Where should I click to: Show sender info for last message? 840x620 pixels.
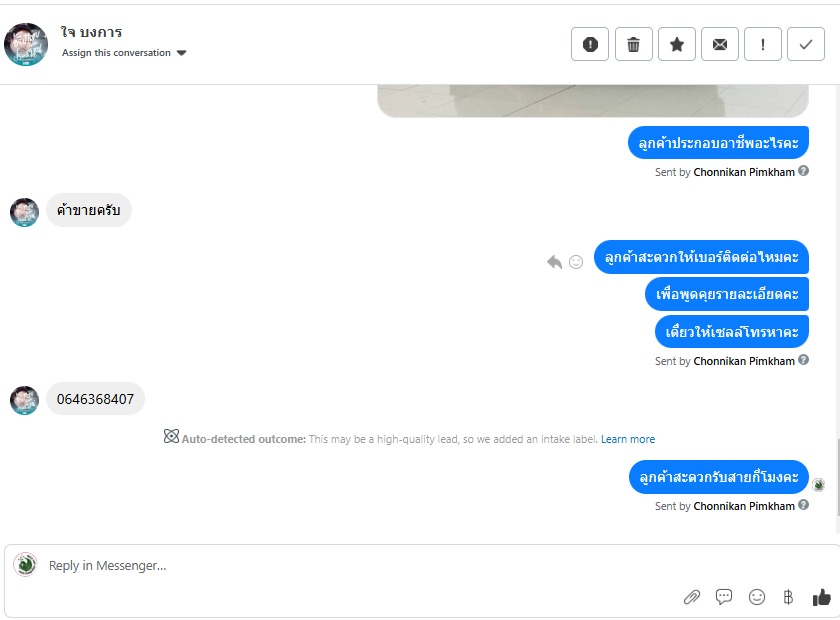[803, 505]
